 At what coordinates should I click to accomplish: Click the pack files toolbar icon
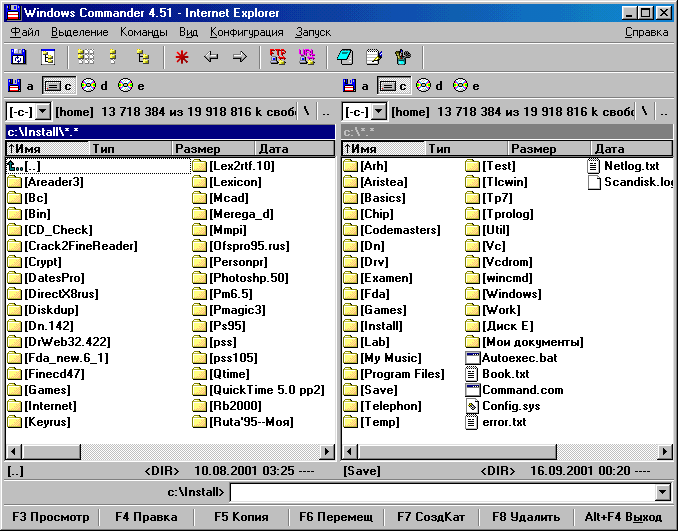(345, 57)
